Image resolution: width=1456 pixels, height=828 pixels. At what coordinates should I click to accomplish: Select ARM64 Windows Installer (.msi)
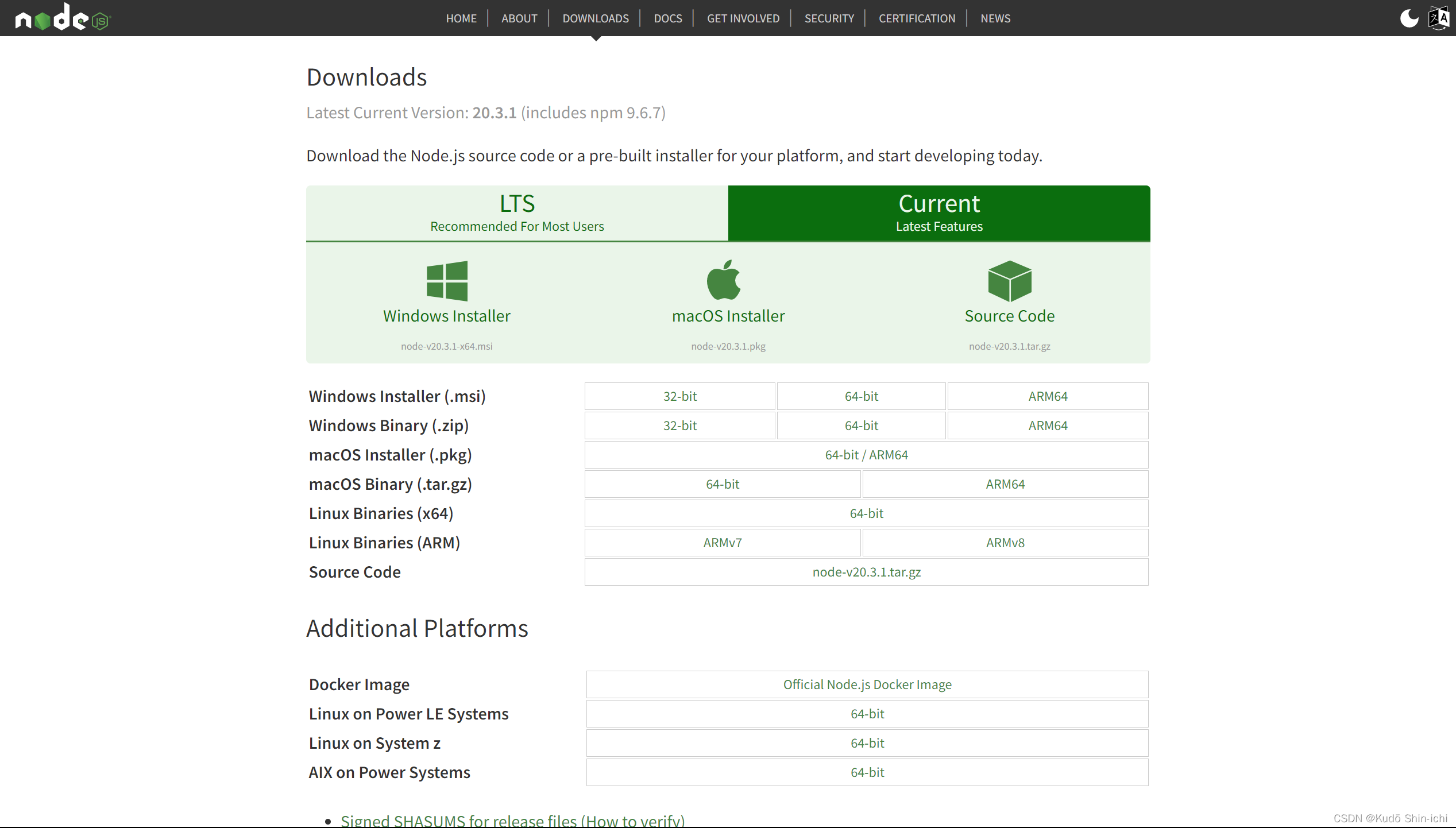pos(1048,396)
